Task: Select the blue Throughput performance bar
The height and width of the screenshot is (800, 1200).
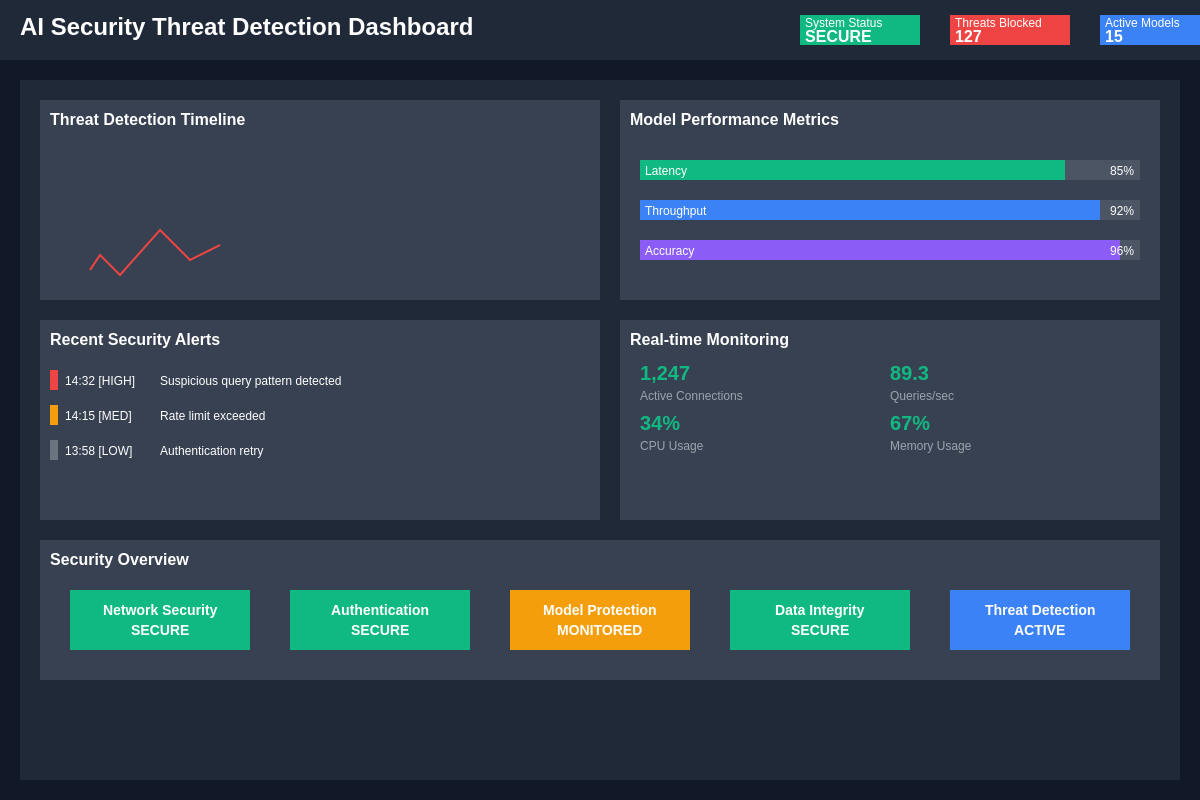Action: click(x=870, y=210)
